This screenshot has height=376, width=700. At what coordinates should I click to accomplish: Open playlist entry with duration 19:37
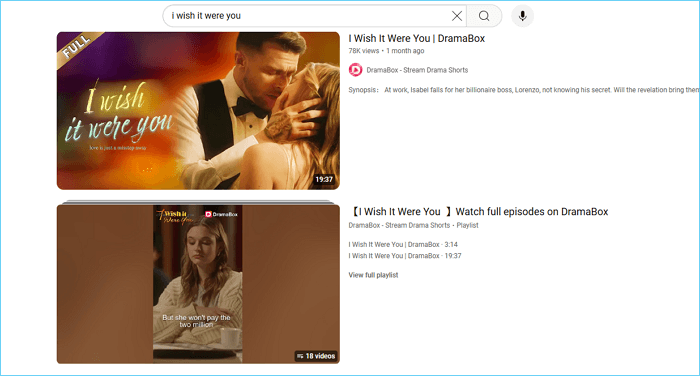(405, 256)
